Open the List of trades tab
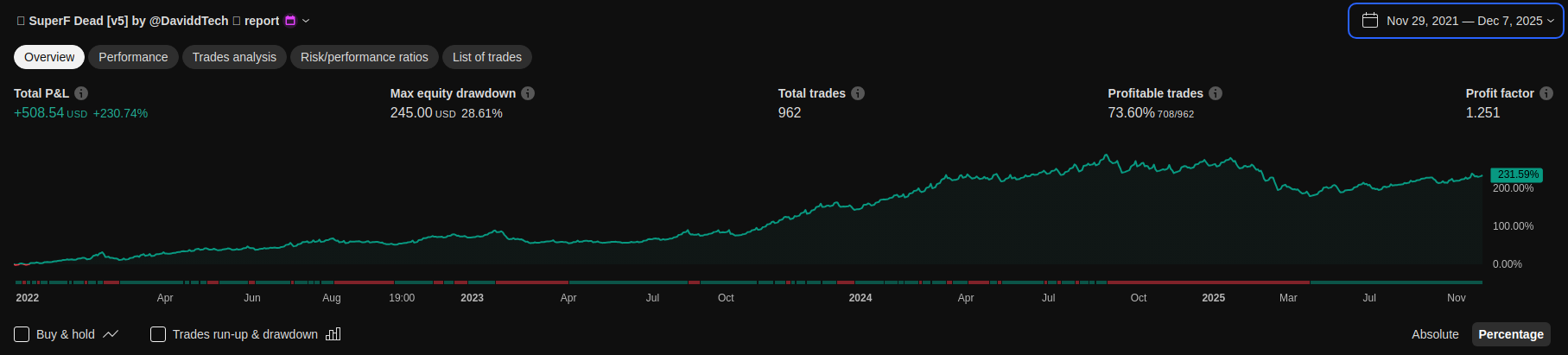This screenshot has width=1568, height=355. point(487,57)
